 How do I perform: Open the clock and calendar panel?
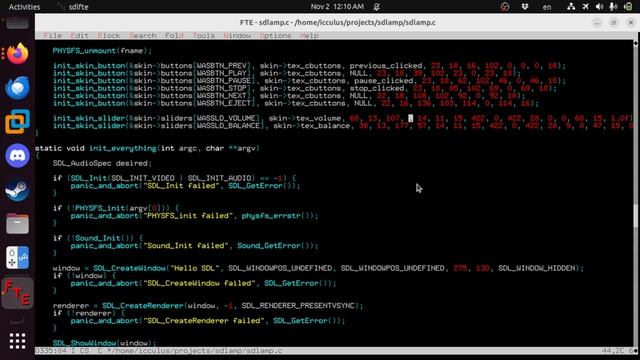tap(337, 7)
